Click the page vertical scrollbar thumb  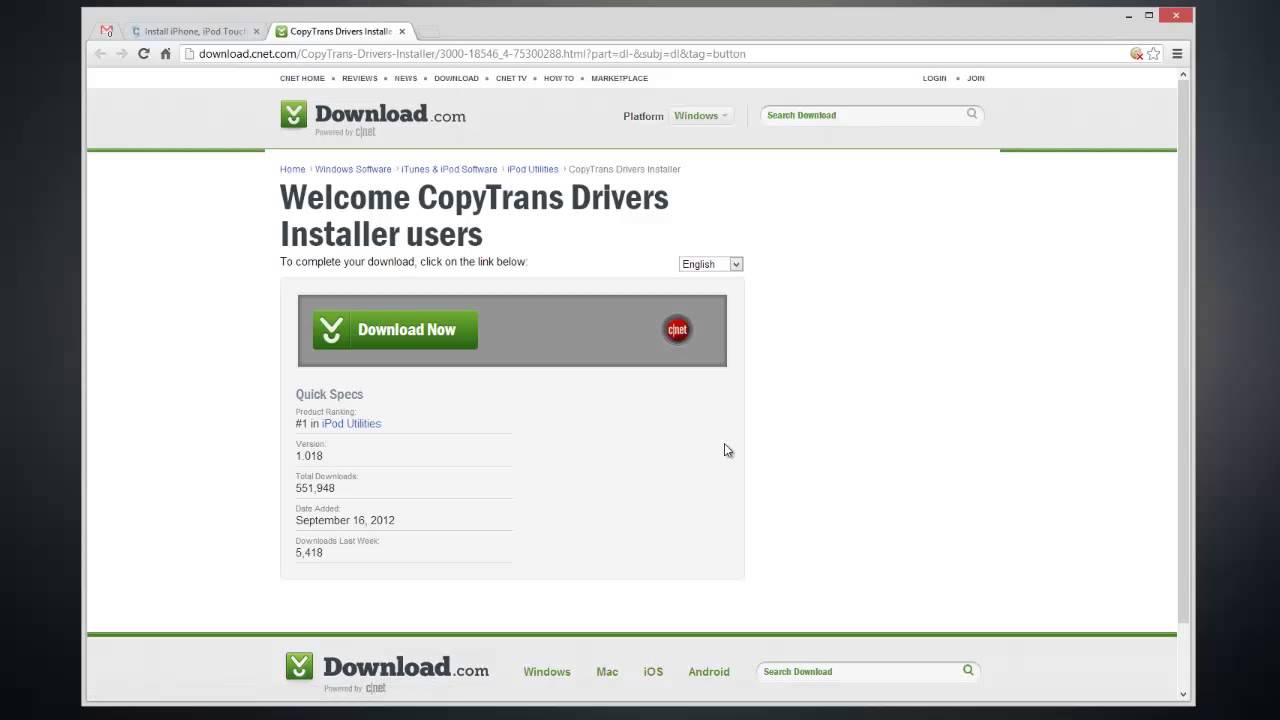[1183, 350]
